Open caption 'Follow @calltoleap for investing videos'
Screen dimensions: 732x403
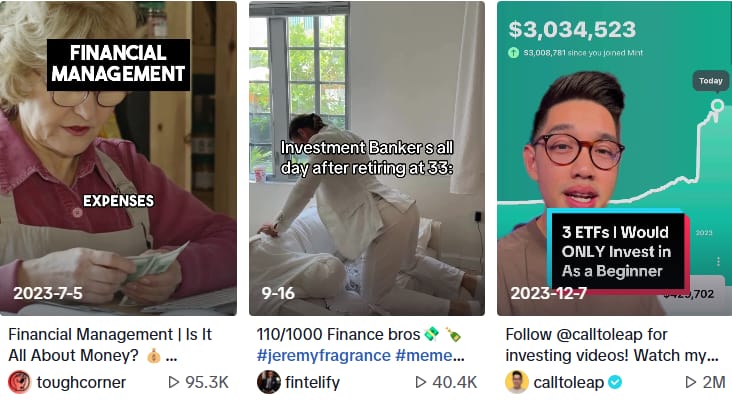(612, 345)
